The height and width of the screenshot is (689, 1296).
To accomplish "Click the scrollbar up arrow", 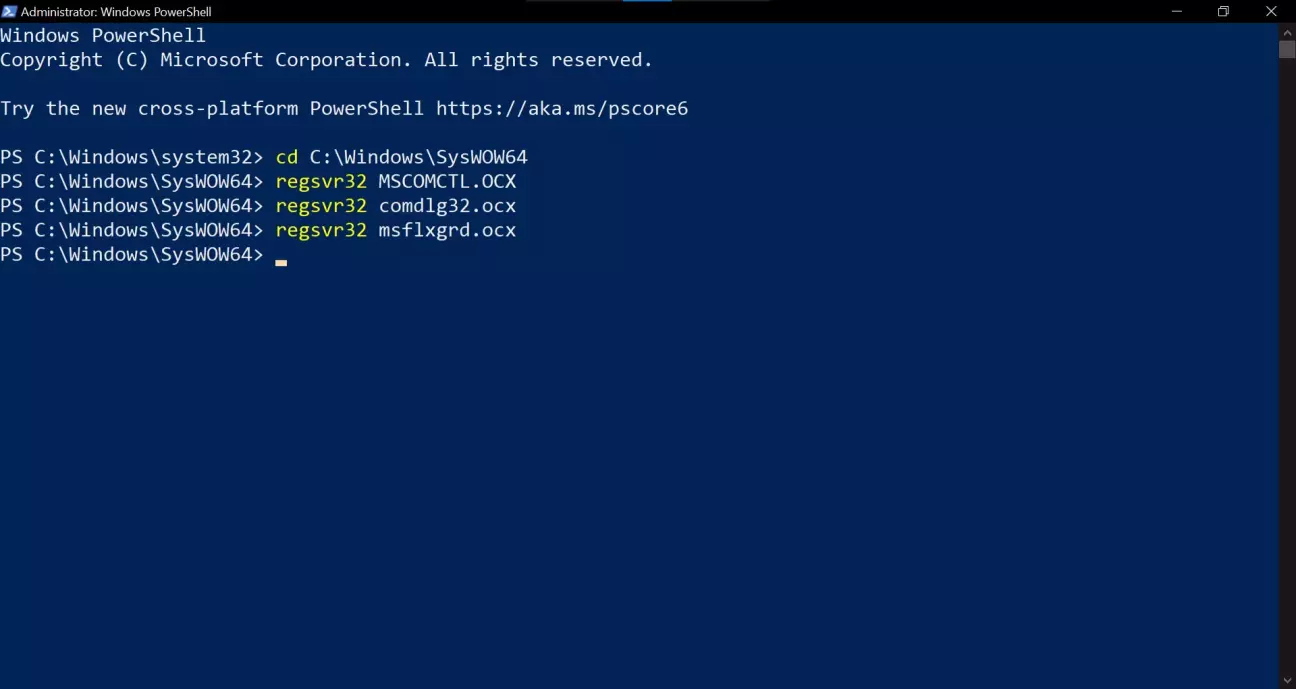I will [x=1287, y=32].
